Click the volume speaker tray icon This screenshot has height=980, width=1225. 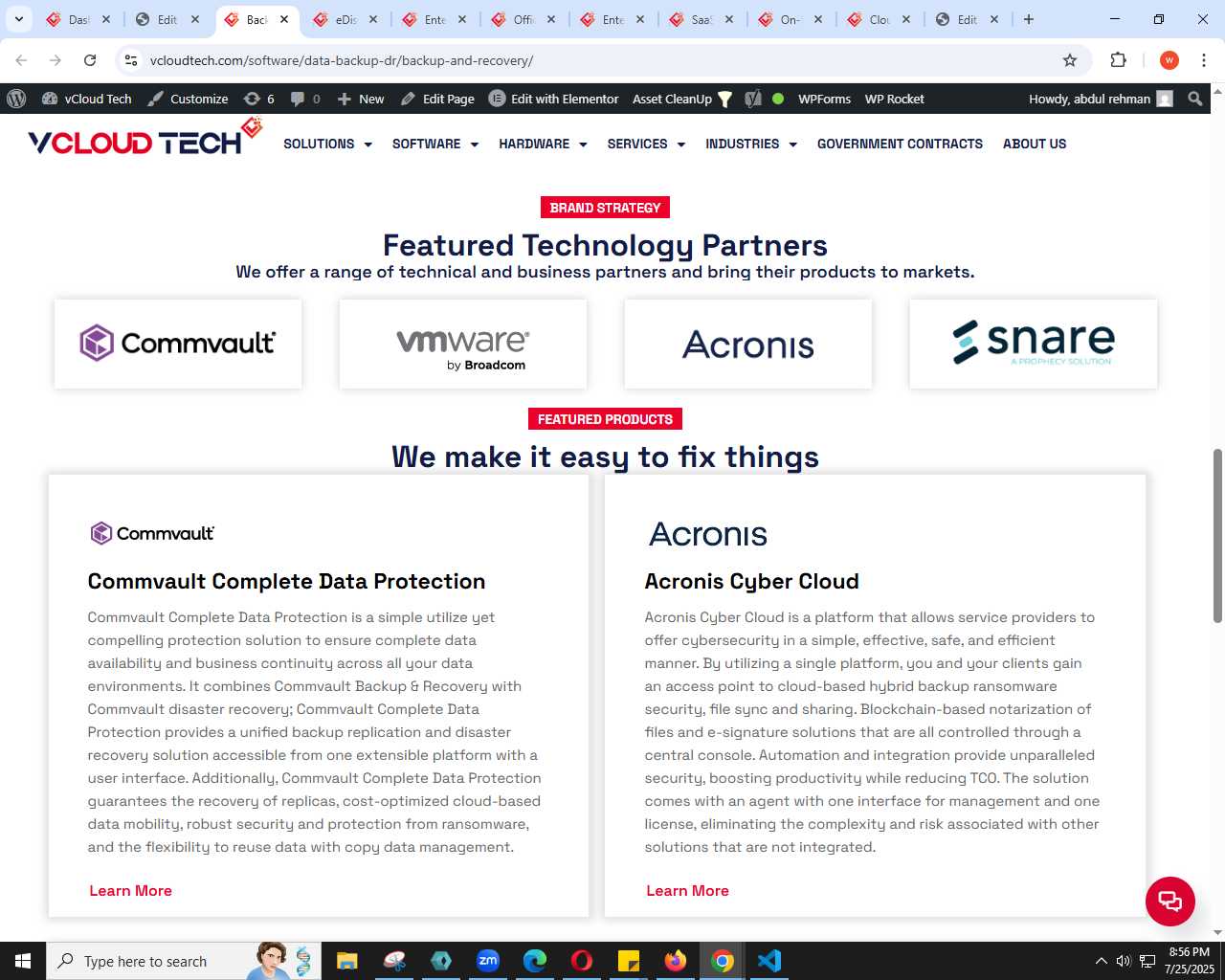click(1124, 961)
